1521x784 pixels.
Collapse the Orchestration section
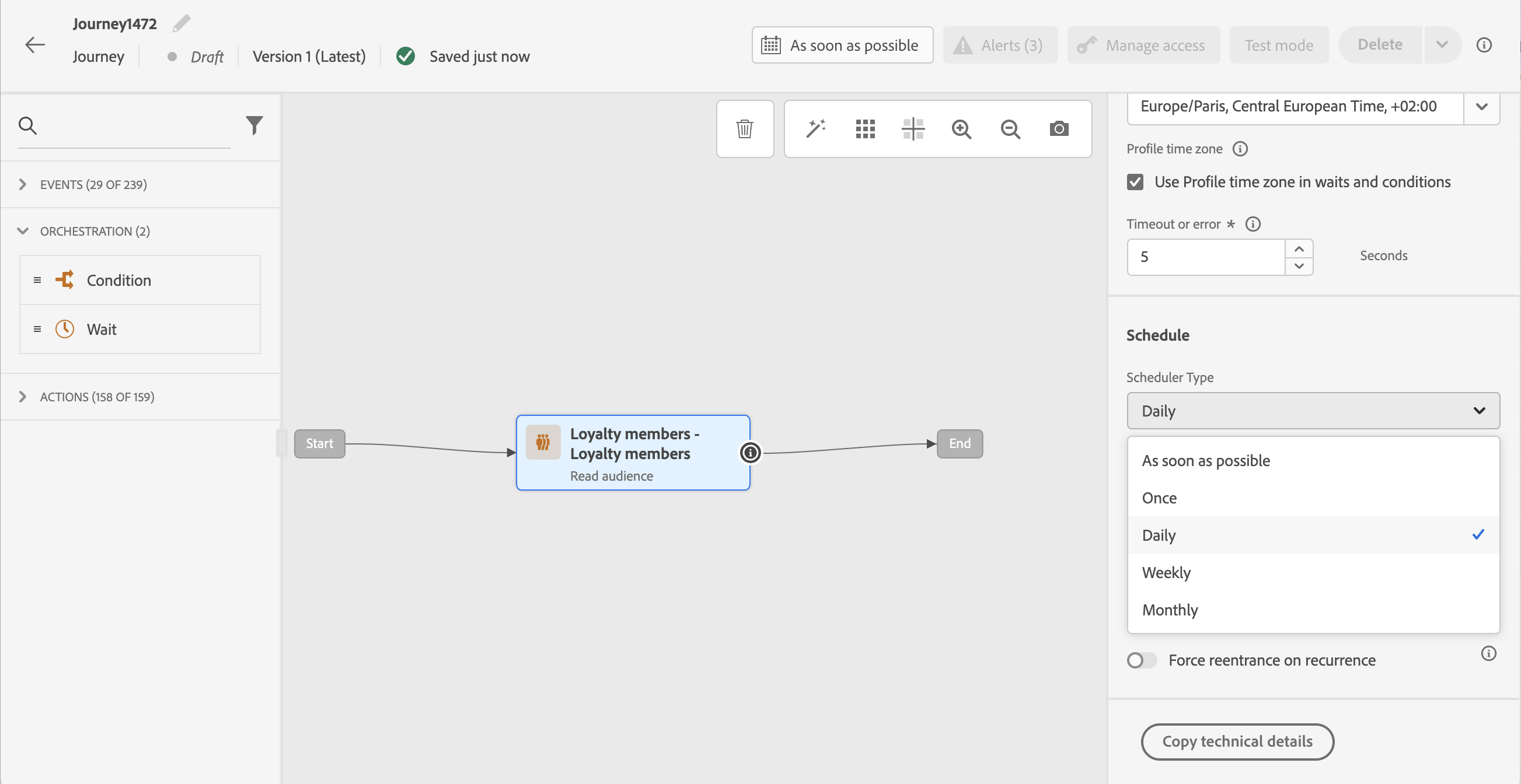22,230
